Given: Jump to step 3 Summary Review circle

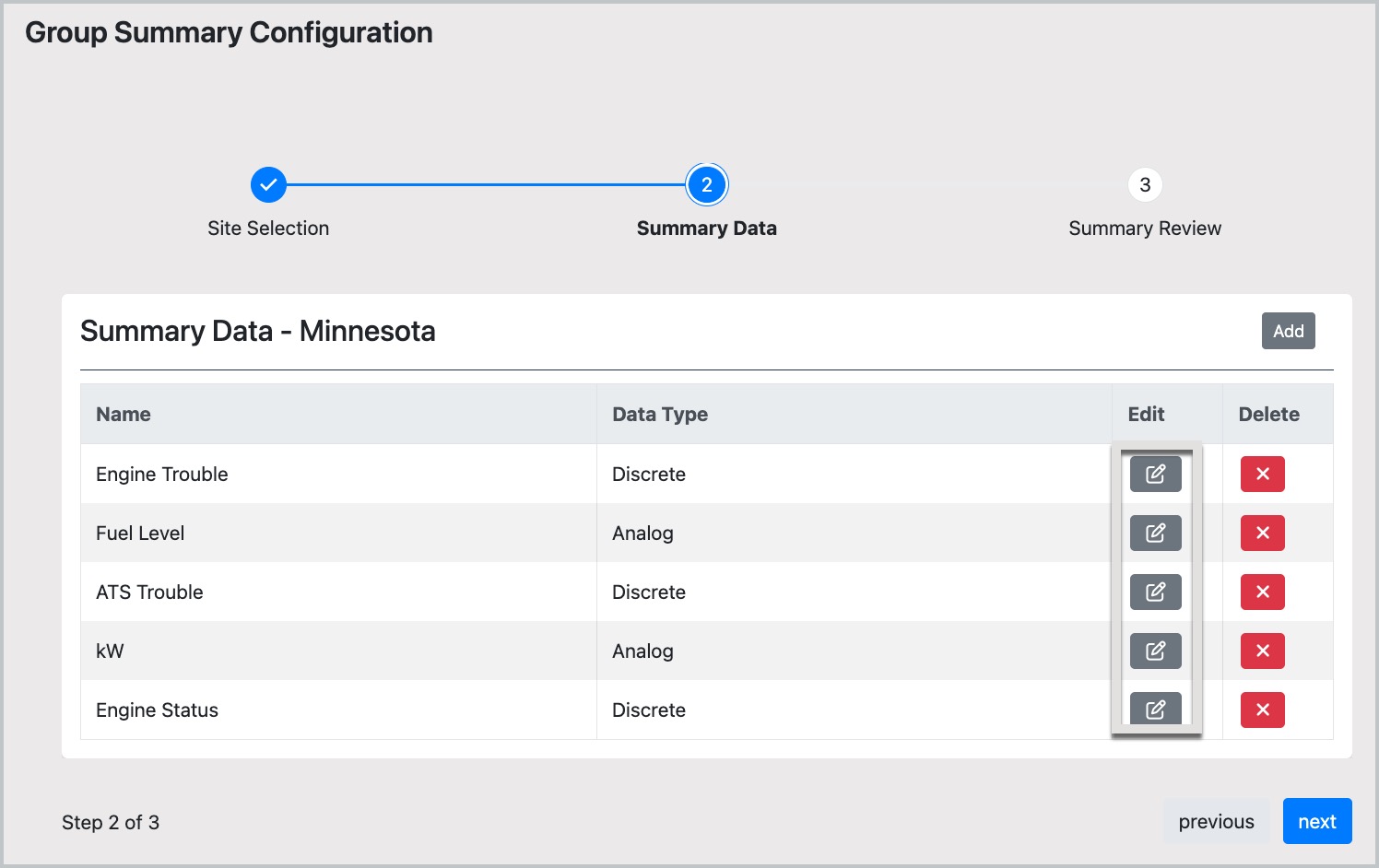Looking at the screenshot, I should pos(1145,185).
